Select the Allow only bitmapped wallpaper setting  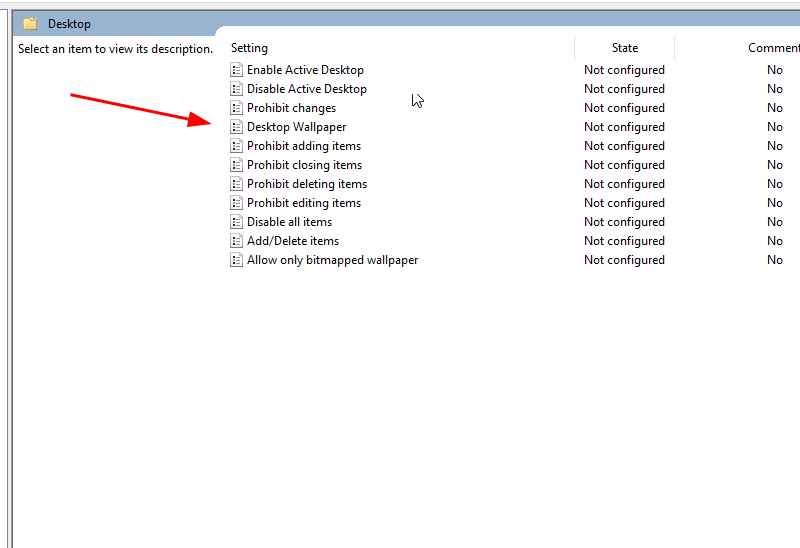[x=332, y=260]
